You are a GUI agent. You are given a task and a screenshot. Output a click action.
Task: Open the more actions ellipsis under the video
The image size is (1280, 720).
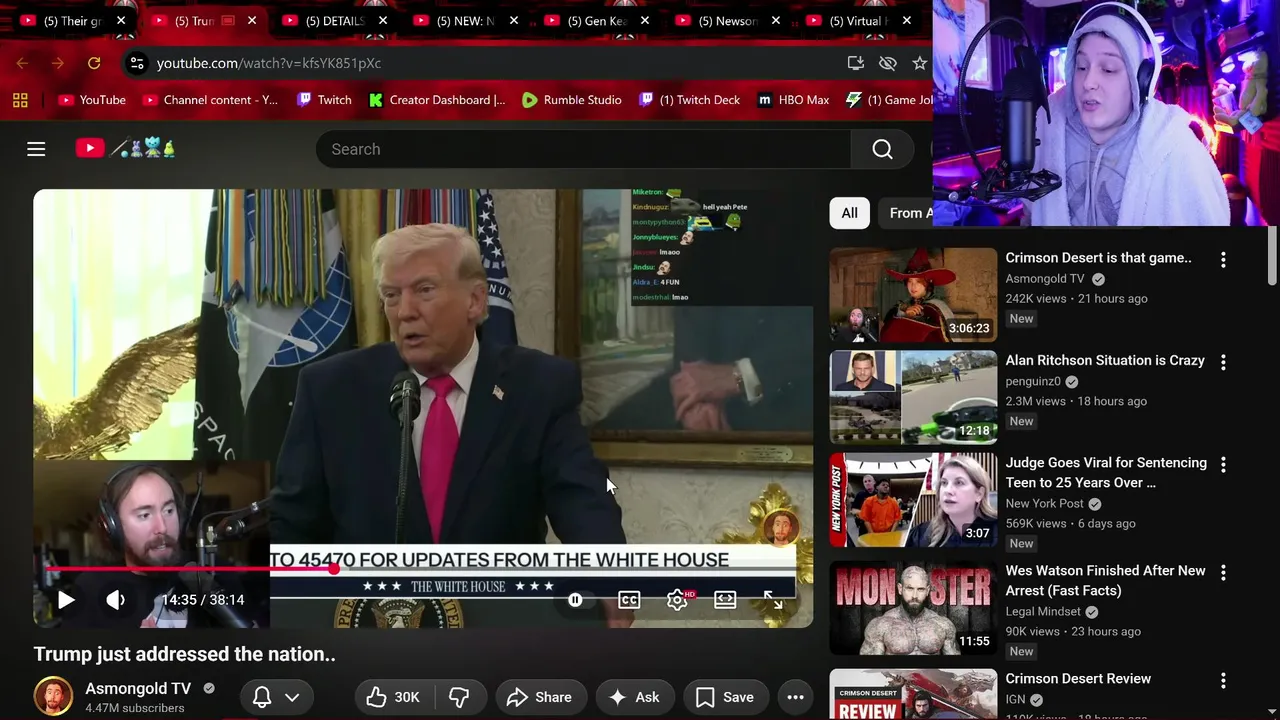pyautogui.click(x=796, y=697)
